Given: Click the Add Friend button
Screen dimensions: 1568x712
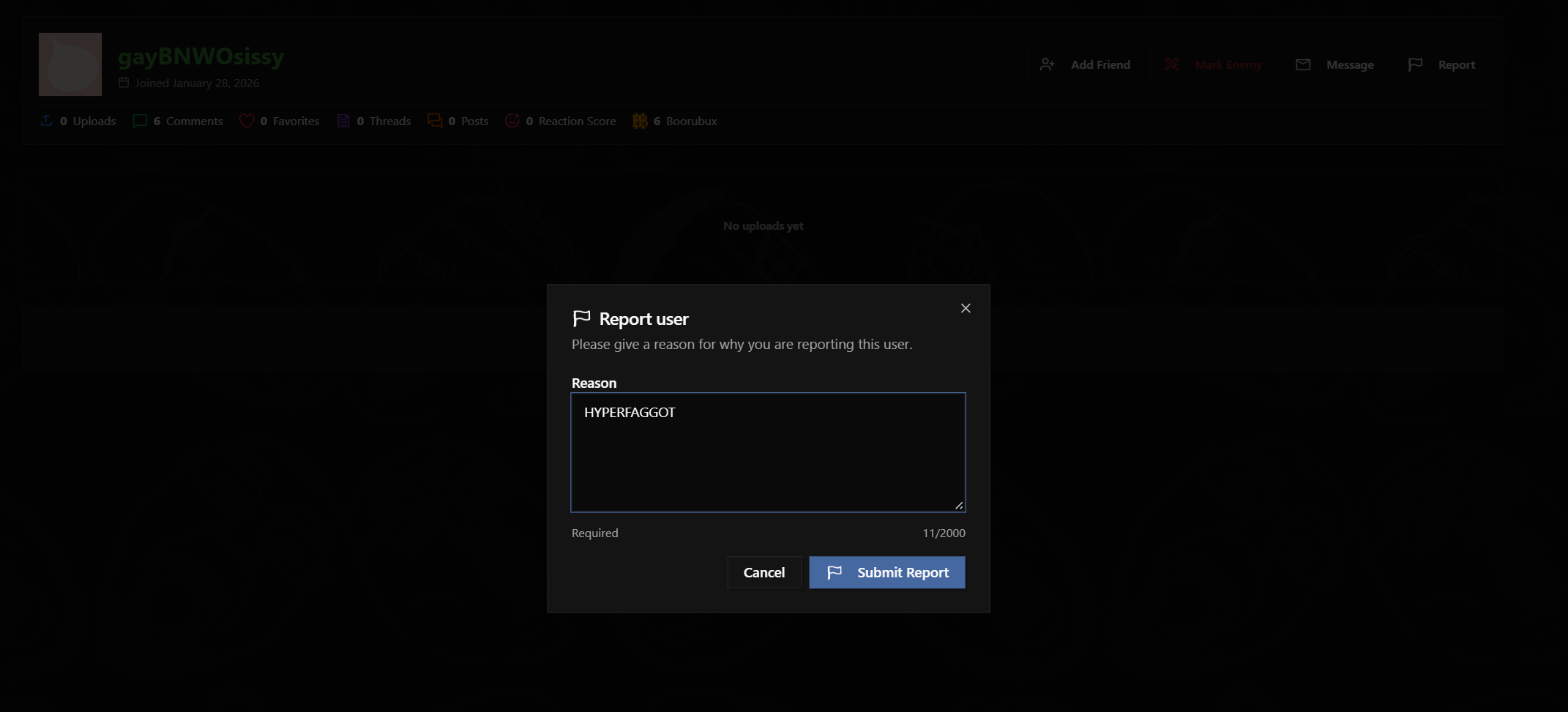Looking at the screenshot, I should coord(1085,64).
